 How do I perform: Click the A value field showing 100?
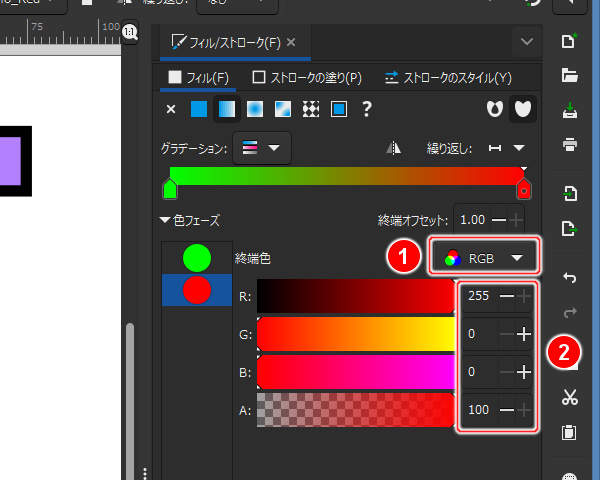click(x=479, y=410)
